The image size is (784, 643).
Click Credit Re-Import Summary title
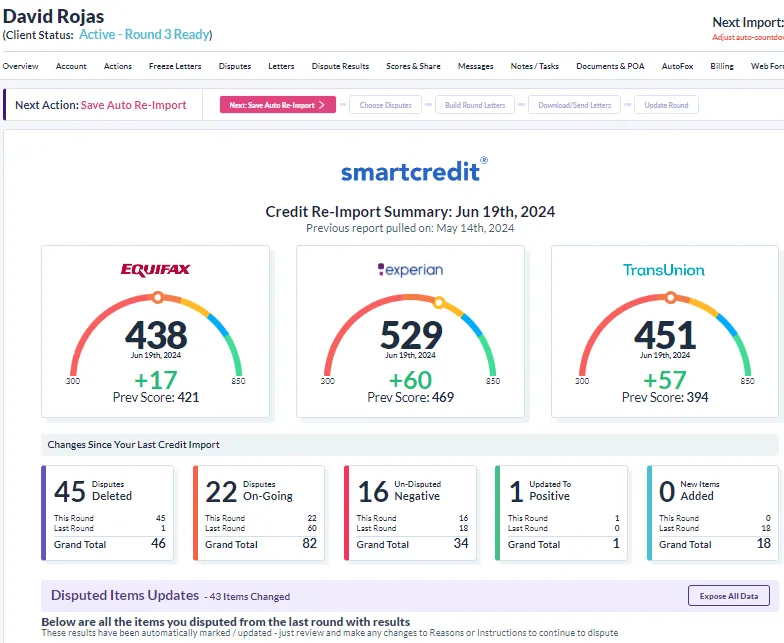410,212
